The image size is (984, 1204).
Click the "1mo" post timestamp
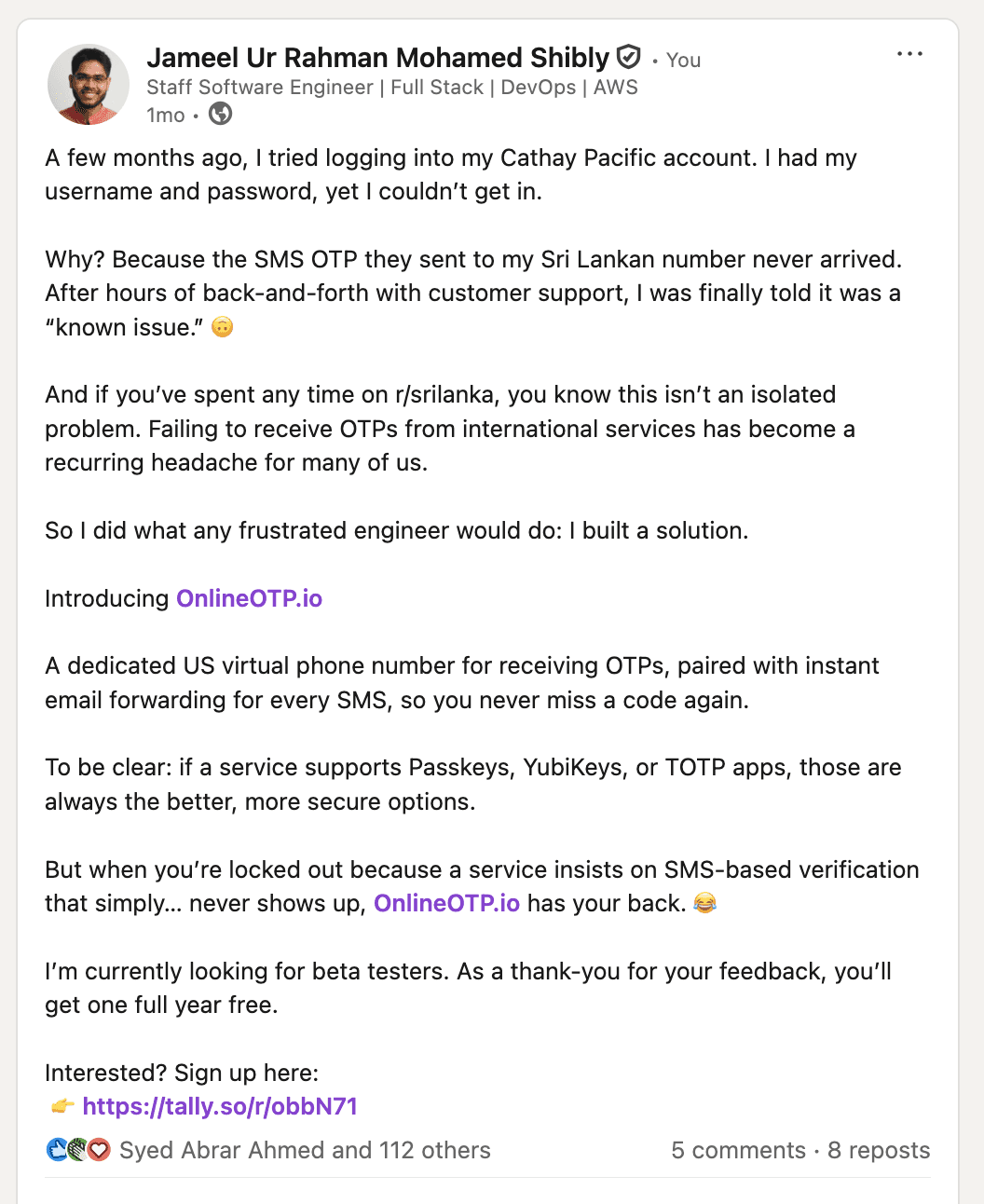pyautogui.click(x=165, y=115)
